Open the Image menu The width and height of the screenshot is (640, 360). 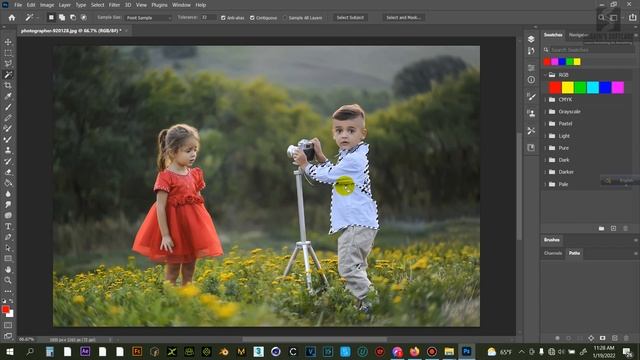click(x=47, y=5)
